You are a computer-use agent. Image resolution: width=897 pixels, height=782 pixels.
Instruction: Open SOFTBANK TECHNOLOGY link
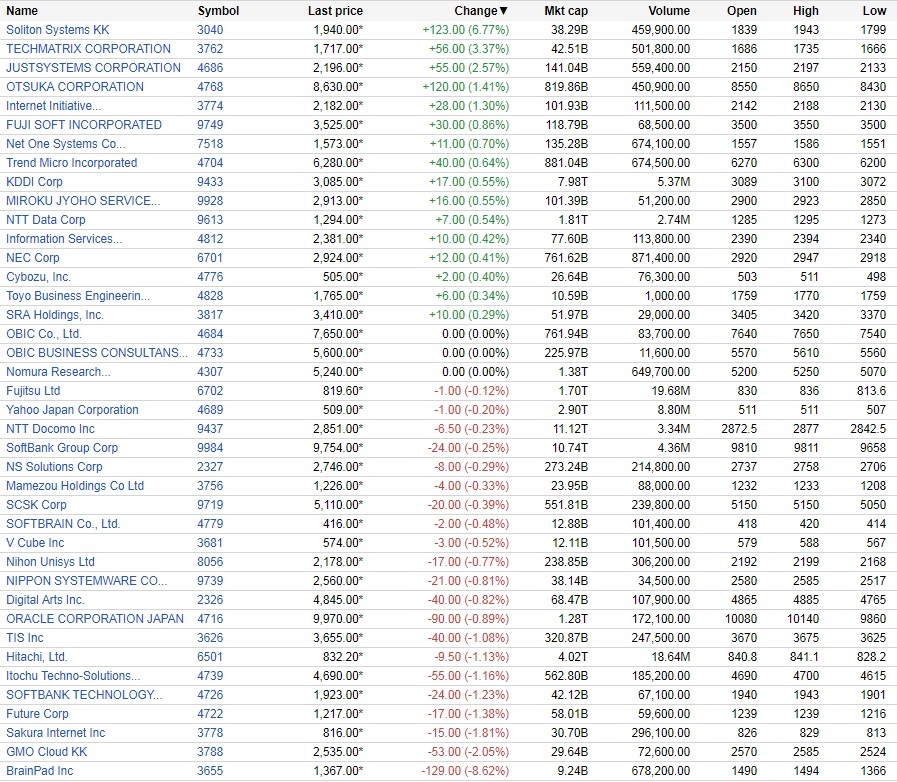(84, 694)
